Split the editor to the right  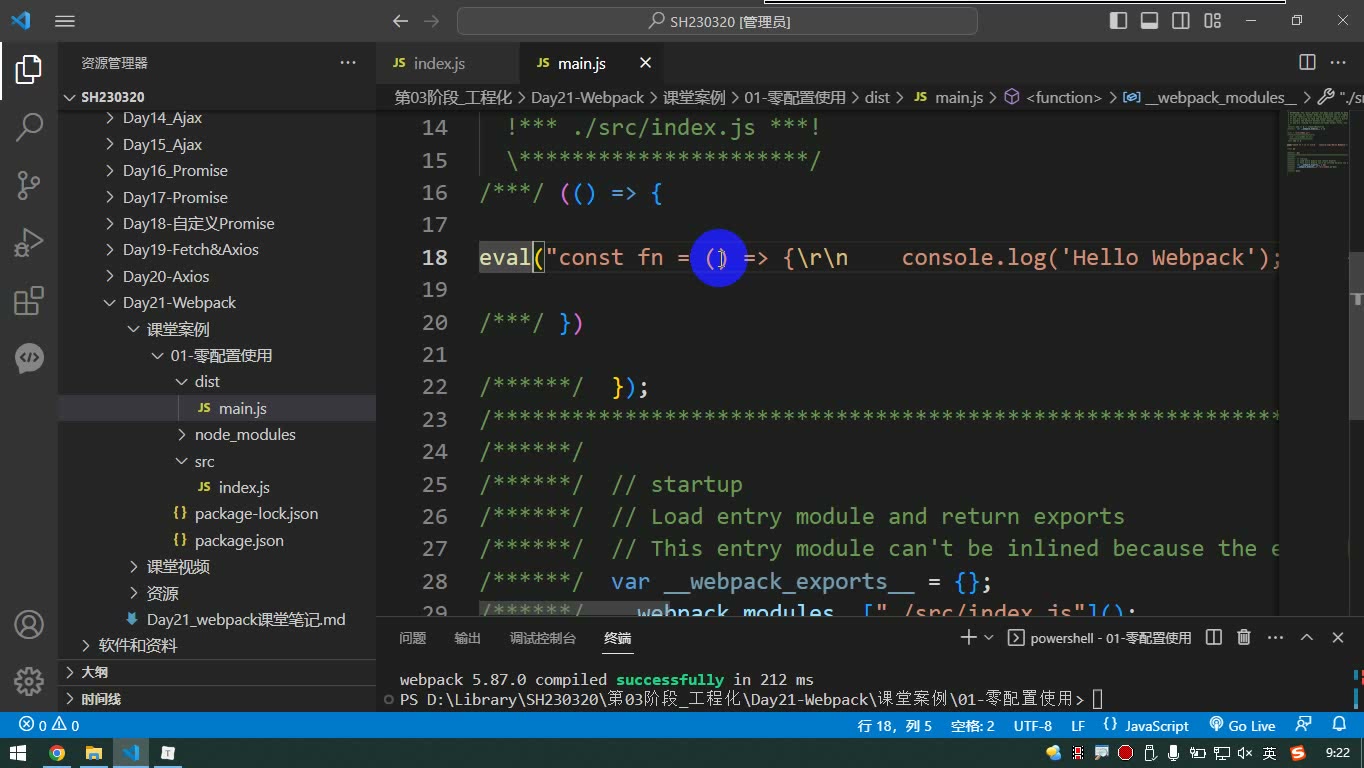[1307, 62]
